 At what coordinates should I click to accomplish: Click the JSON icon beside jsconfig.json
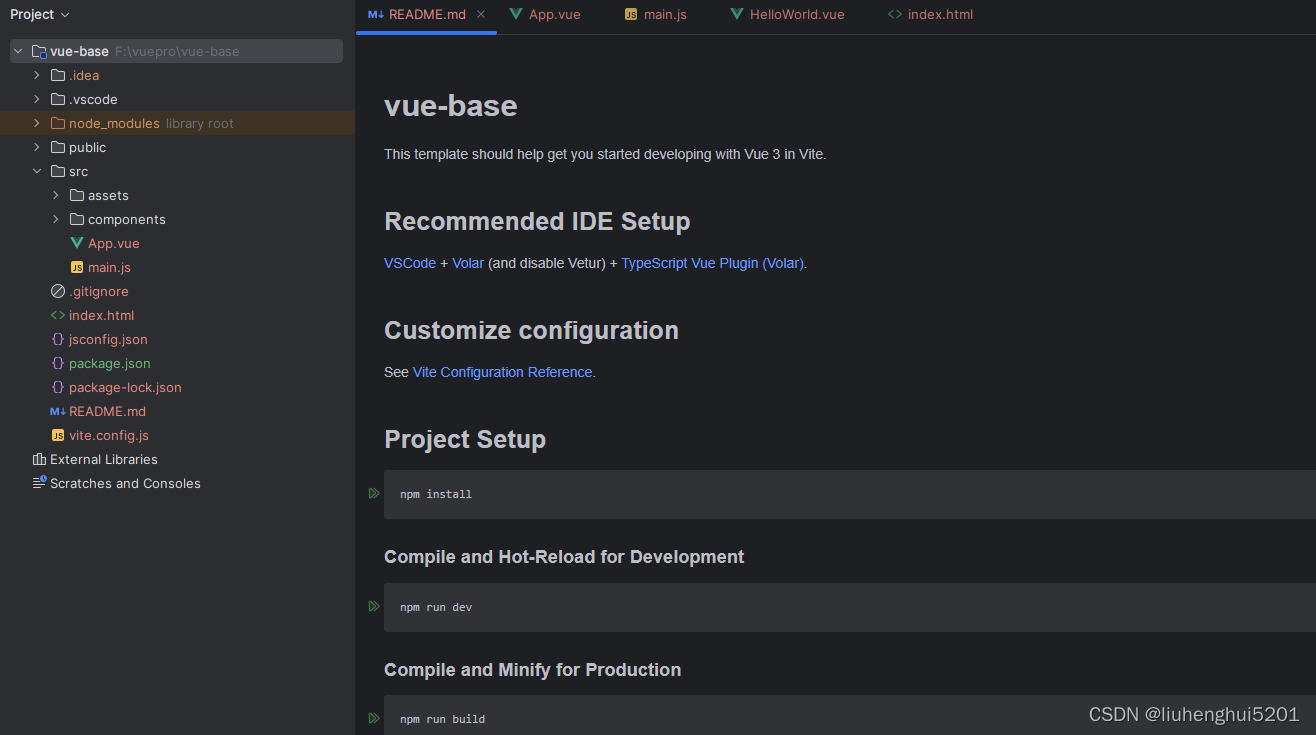(x=58, y=339)
